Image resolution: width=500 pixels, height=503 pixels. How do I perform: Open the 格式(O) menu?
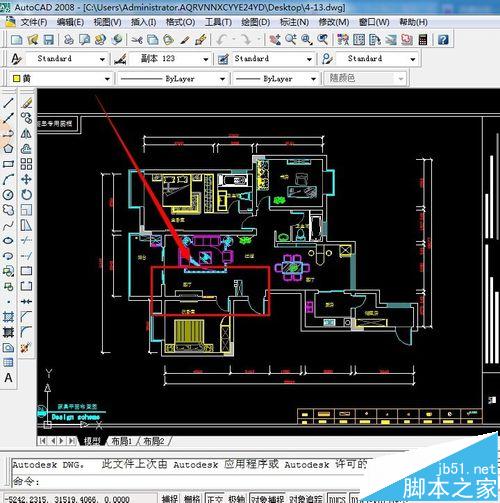pos(180,22)
